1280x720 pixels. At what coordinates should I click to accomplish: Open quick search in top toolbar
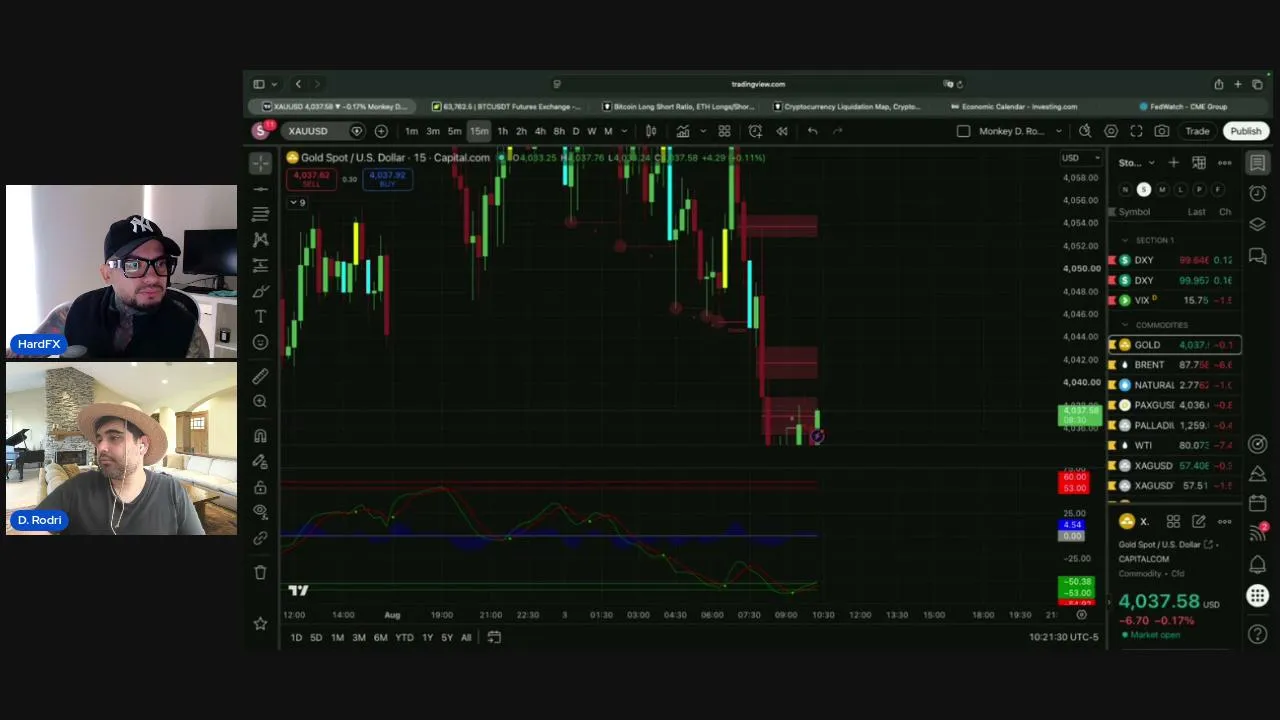click(x=1085, y=131)
